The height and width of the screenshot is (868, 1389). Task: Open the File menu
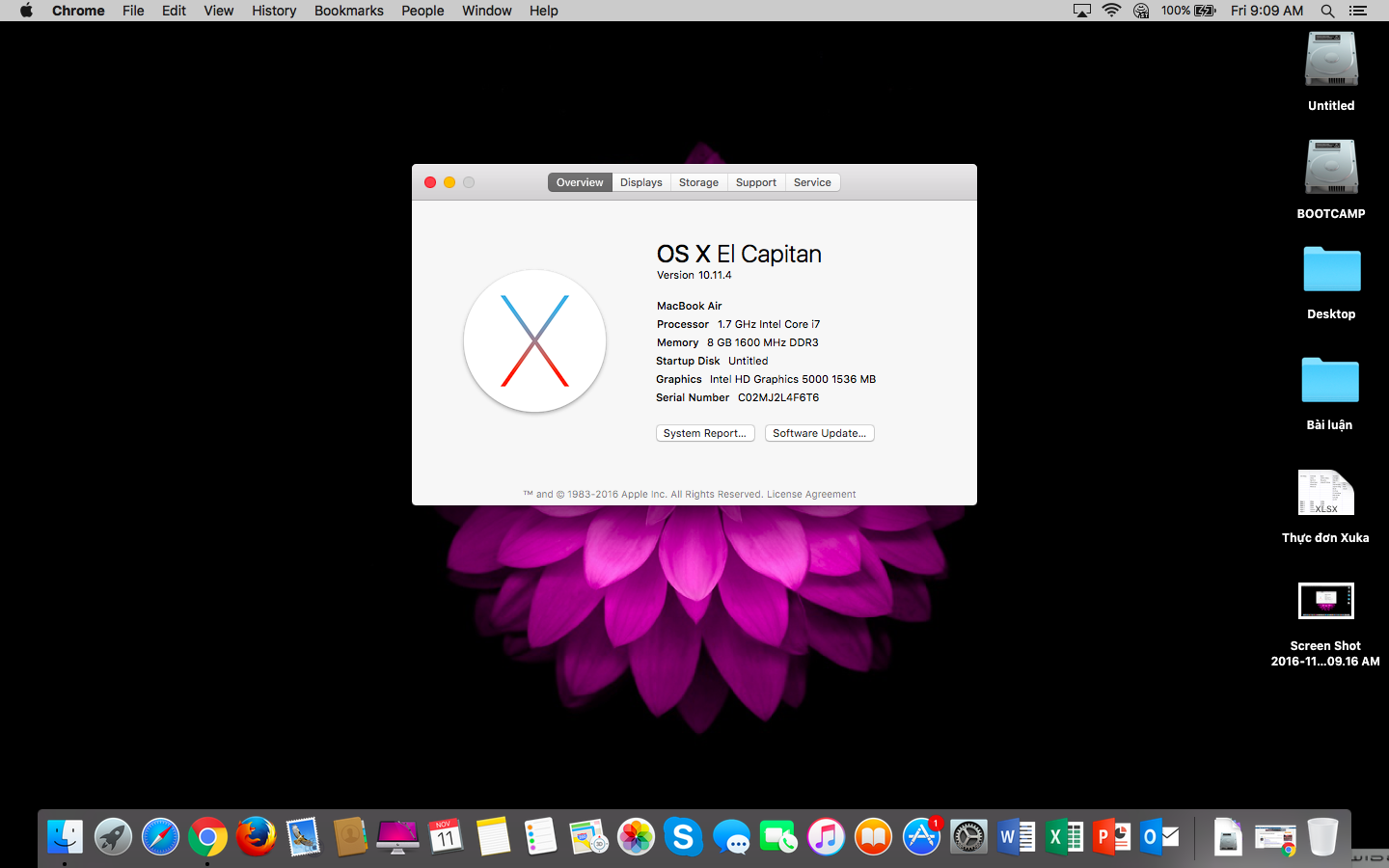(x=133, y=11)
